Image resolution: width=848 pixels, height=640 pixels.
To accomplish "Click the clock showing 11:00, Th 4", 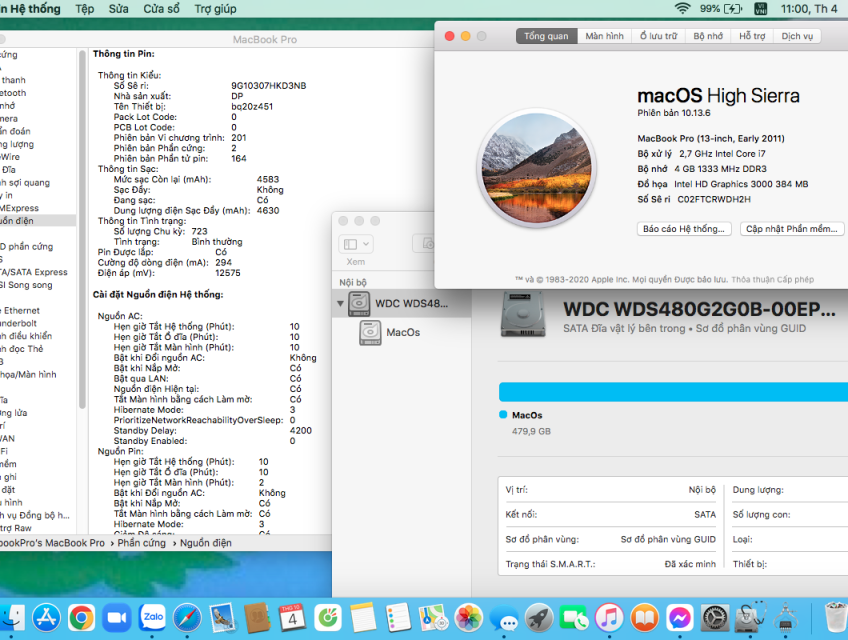I will coord(809,9).
